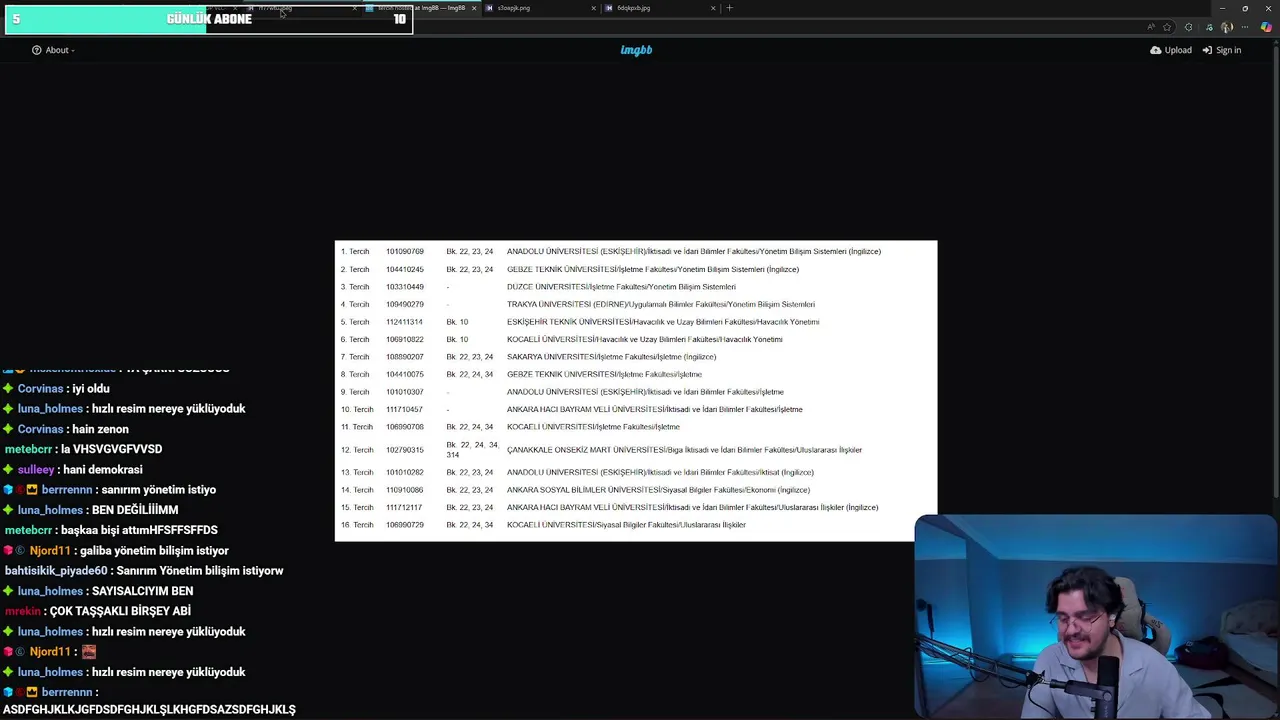
Task: Click code 101090769 in the table
Action: [405, 251]
